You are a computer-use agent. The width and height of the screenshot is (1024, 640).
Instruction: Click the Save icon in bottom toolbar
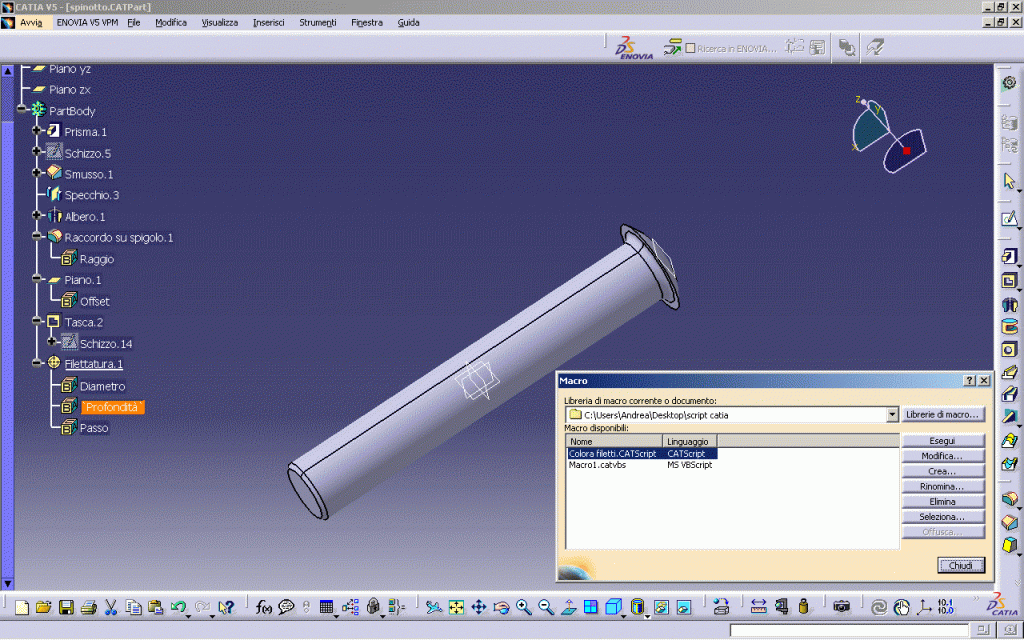pos(66,607)
